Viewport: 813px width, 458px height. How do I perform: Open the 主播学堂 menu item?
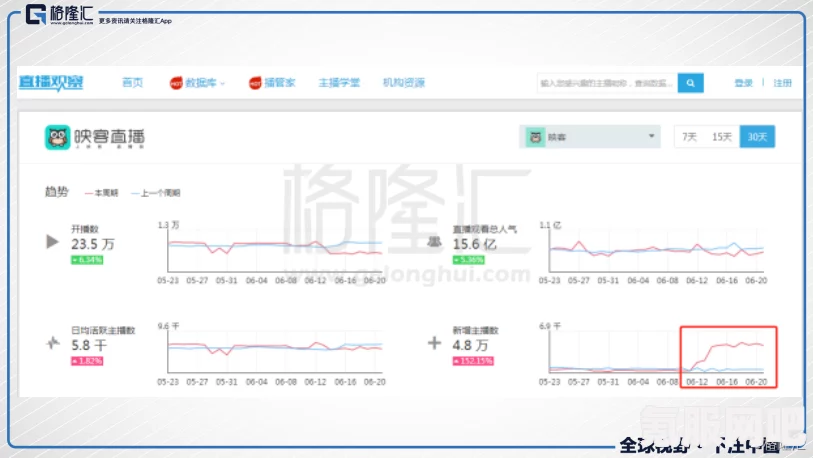click(x=339, y=82)
